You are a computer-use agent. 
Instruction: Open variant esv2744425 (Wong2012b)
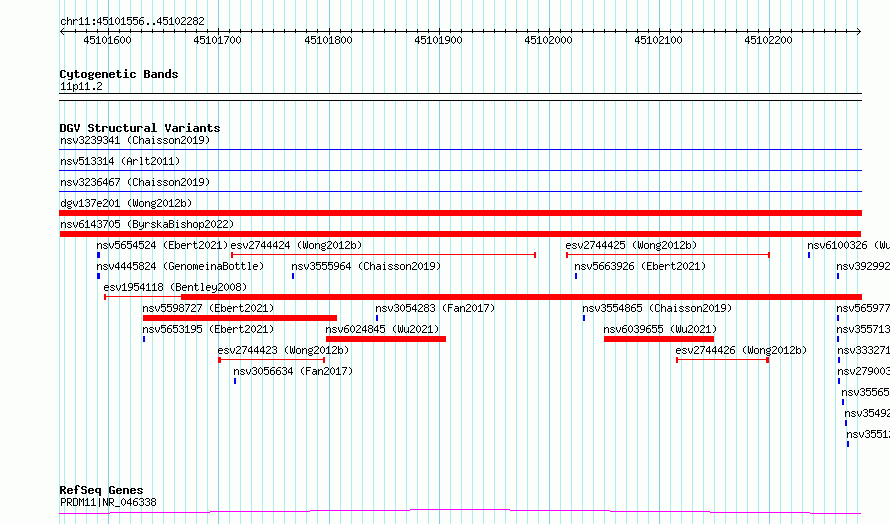[x=631, y=245]
